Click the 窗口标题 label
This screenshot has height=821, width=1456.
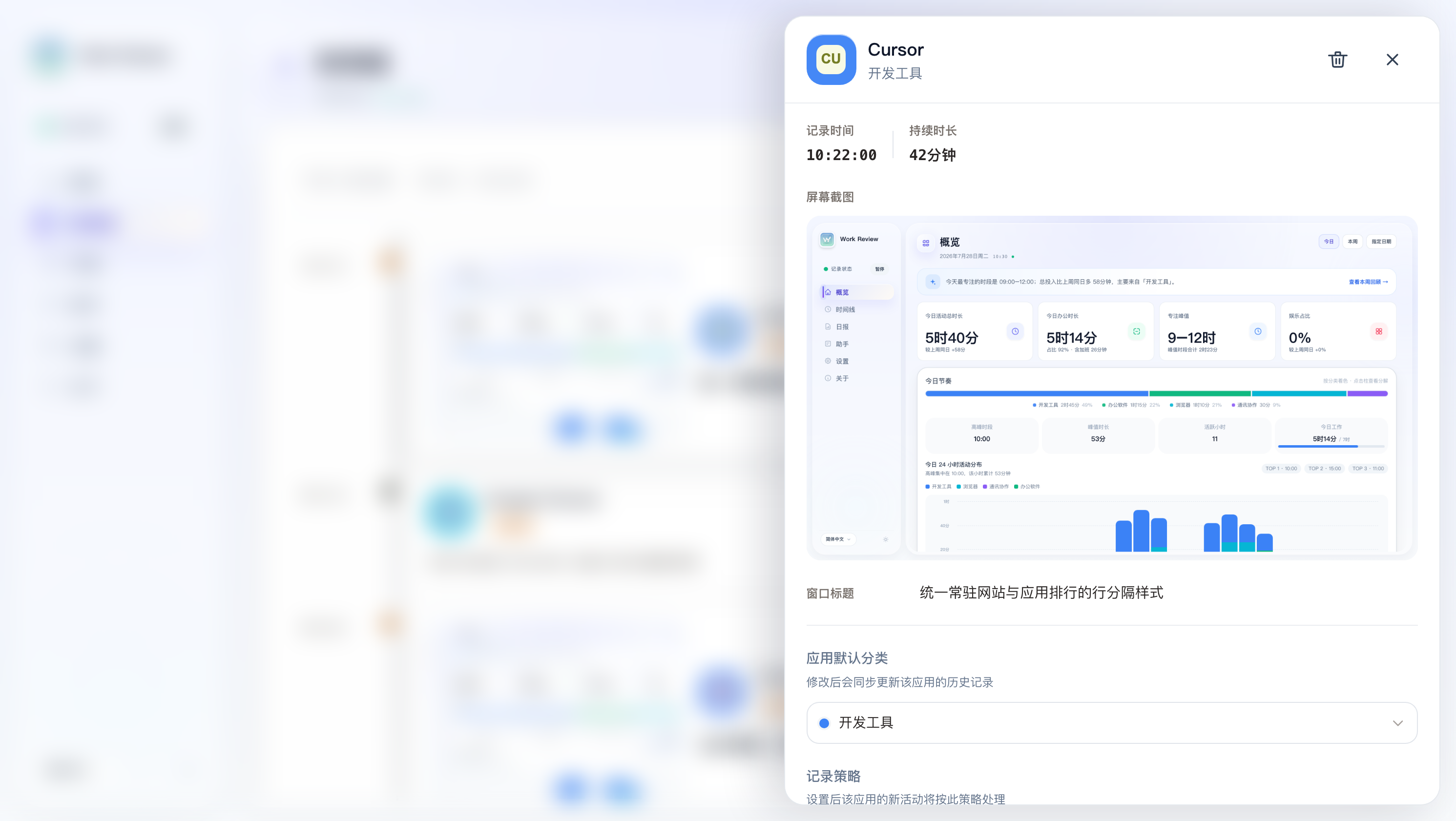click(830, 593)
